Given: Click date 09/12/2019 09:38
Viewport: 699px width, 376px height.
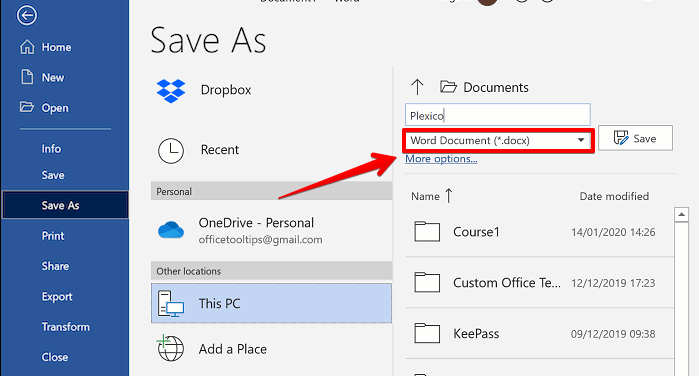Looking at the screenshot, I should coord(613,334).
